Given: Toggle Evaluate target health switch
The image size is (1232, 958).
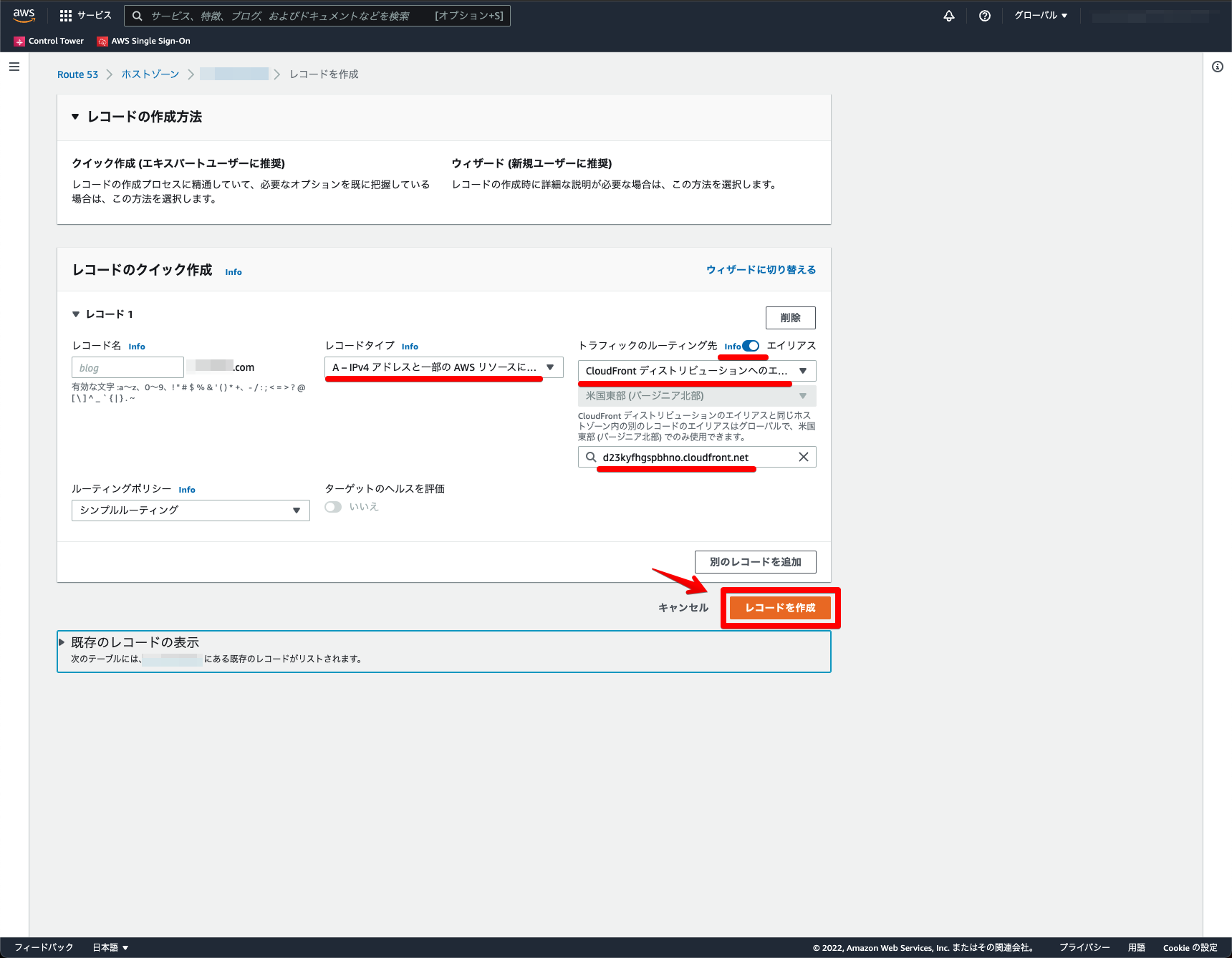Looking at the screenshot, I should click(333, 507).
